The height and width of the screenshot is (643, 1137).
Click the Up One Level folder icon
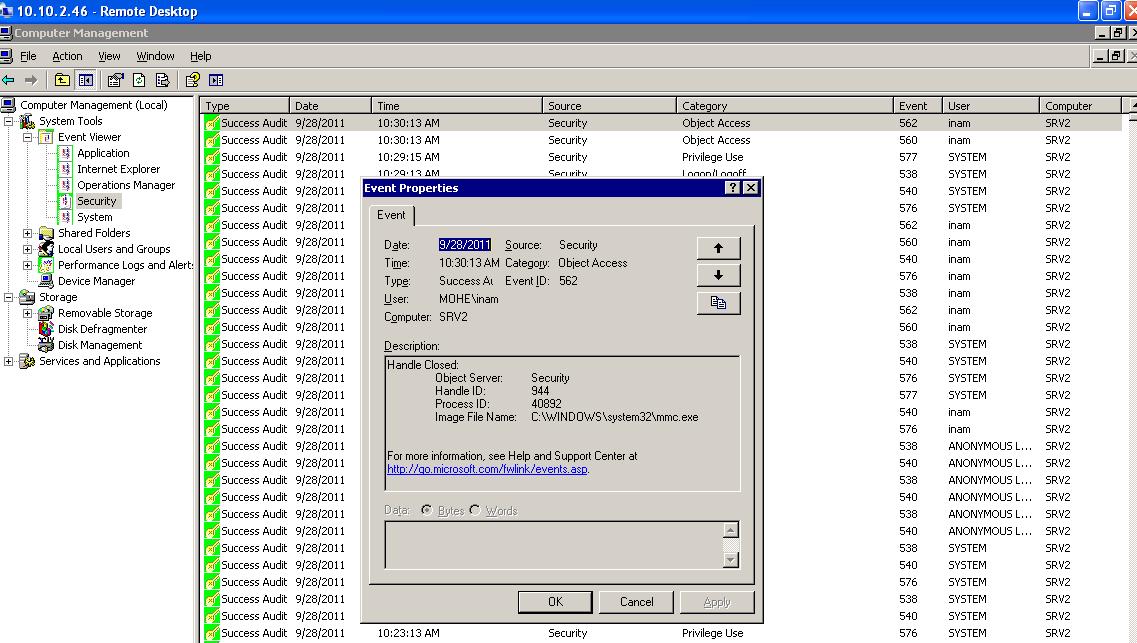coord(62,81)
